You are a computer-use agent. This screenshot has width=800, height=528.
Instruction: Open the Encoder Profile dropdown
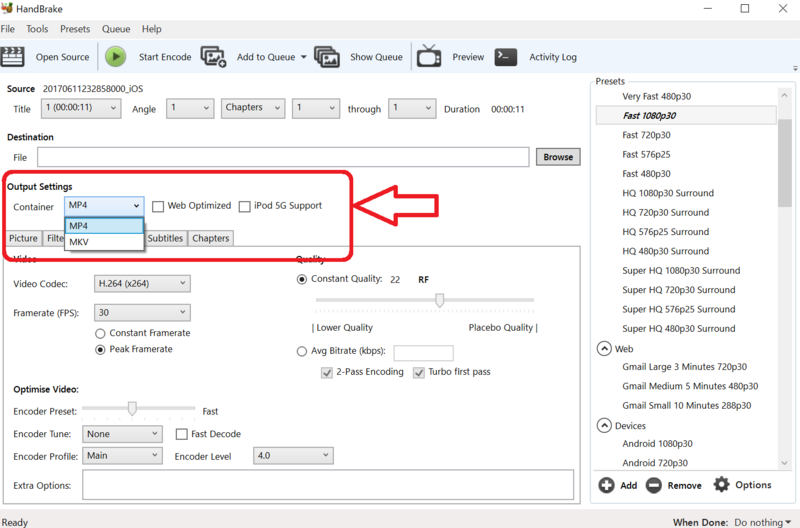122,456
